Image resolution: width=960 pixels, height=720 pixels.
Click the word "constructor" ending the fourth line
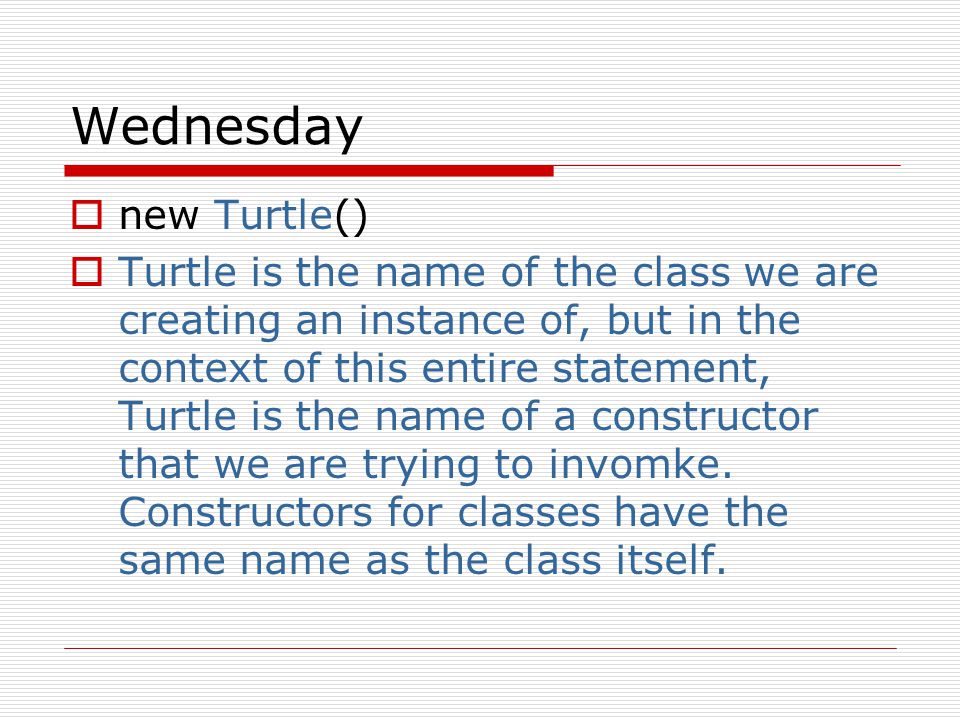pyautogui.click(x=705, y=416)
